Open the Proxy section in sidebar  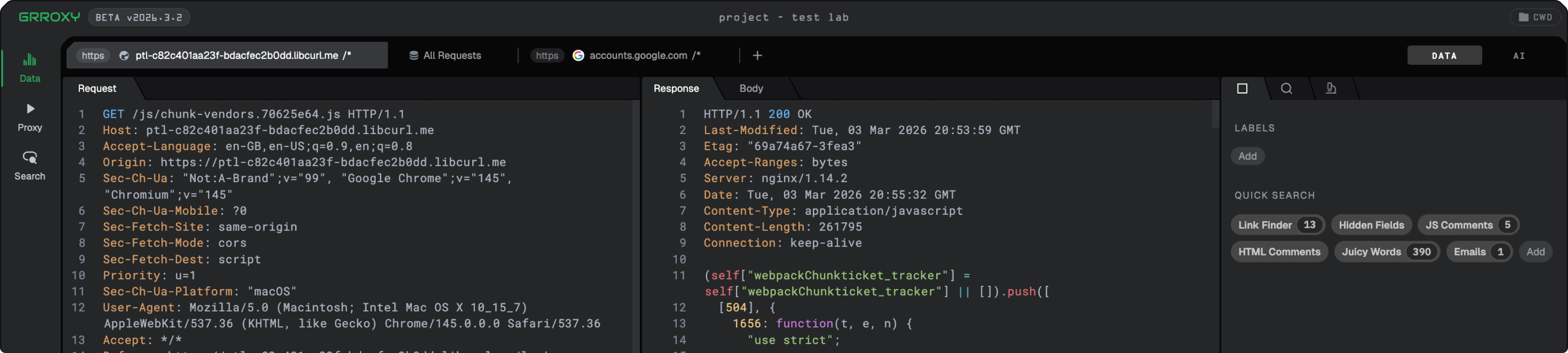pyautogui.click(x=29, y=117)
